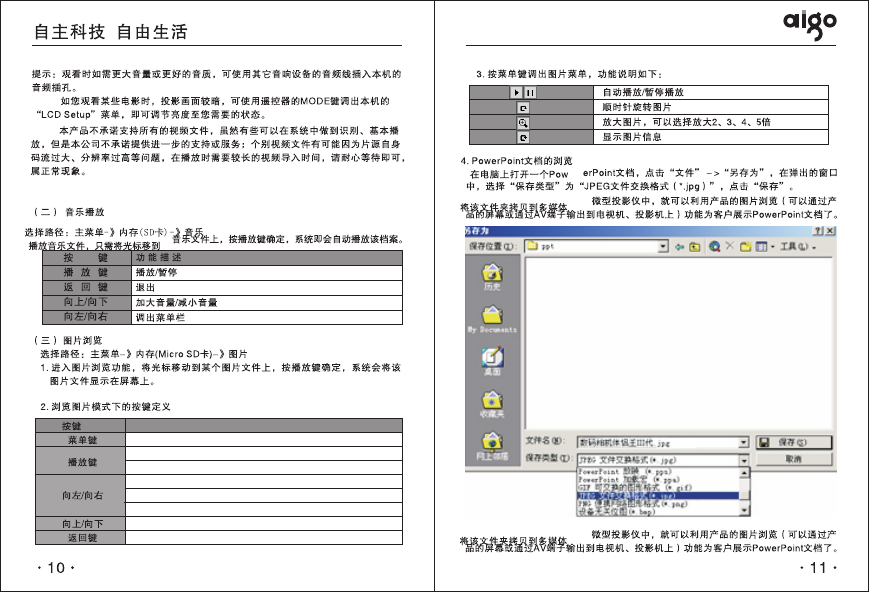Click the '4. PowerPoint文档的浏览' heading

point(516,161)
